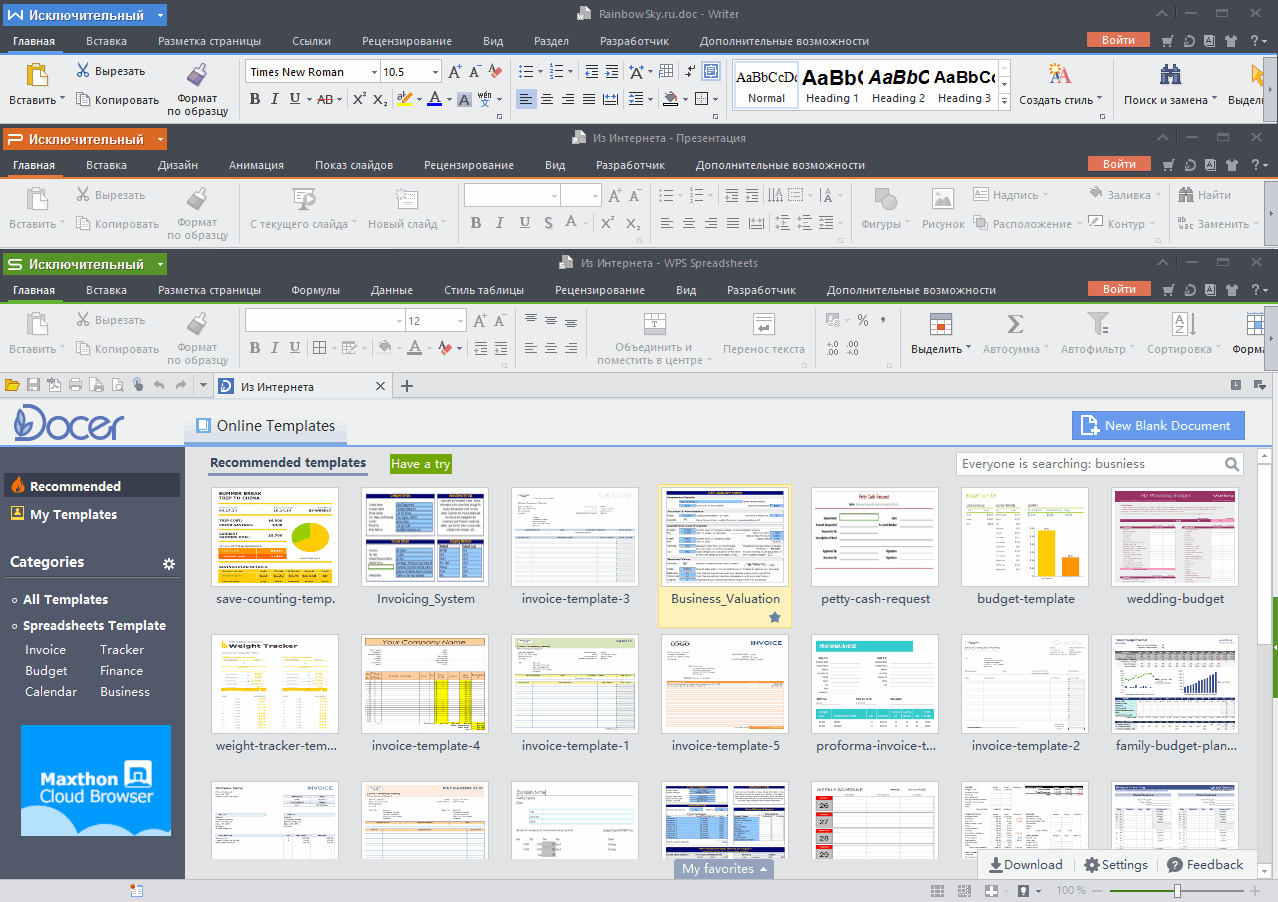The height and width of the screenshot is (902, 1278).
Task: Click the Calendar category link
Action: coord(51,692)
